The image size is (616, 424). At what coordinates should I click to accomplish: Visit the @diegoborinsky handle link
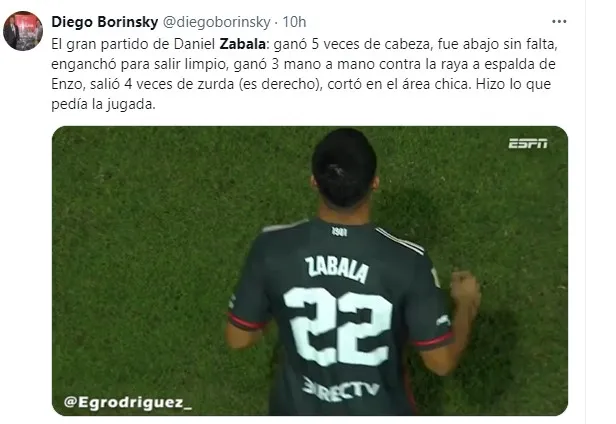pyautogui.click(x=216, y=22)
